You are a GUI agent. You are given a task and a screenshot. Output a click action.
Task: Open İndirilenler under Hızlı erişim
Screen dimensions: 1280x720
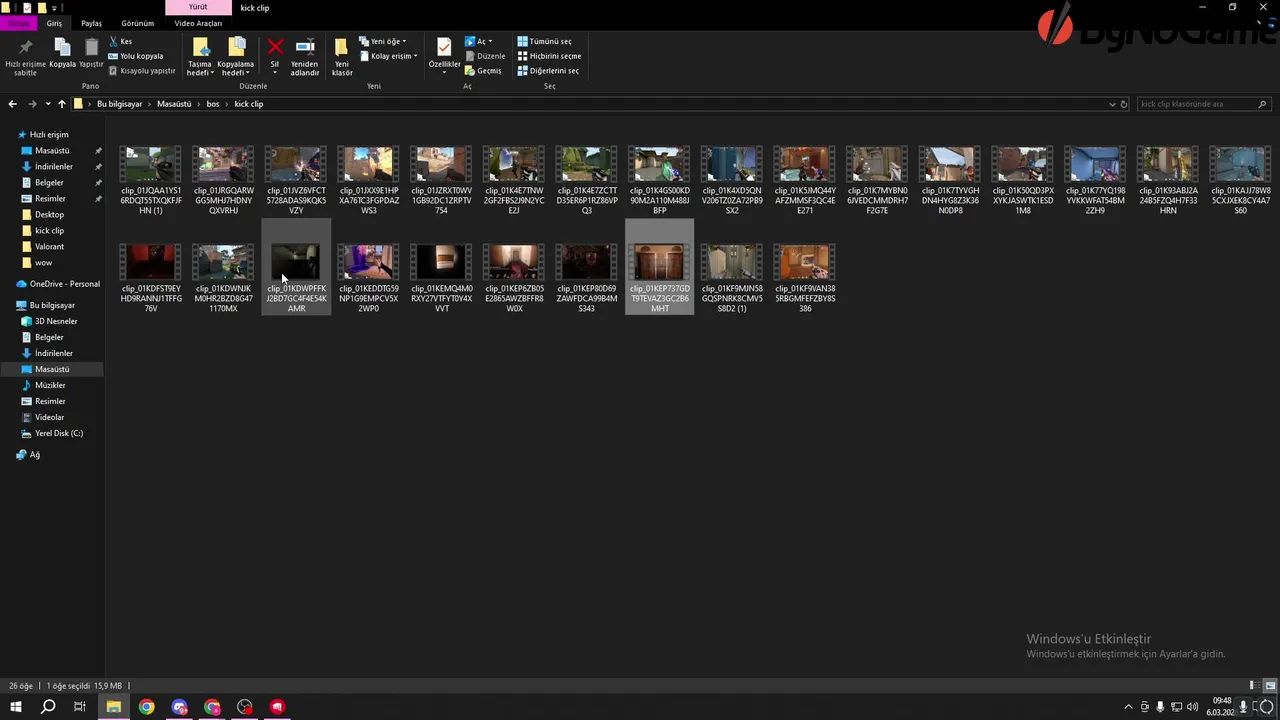[54, 166]
